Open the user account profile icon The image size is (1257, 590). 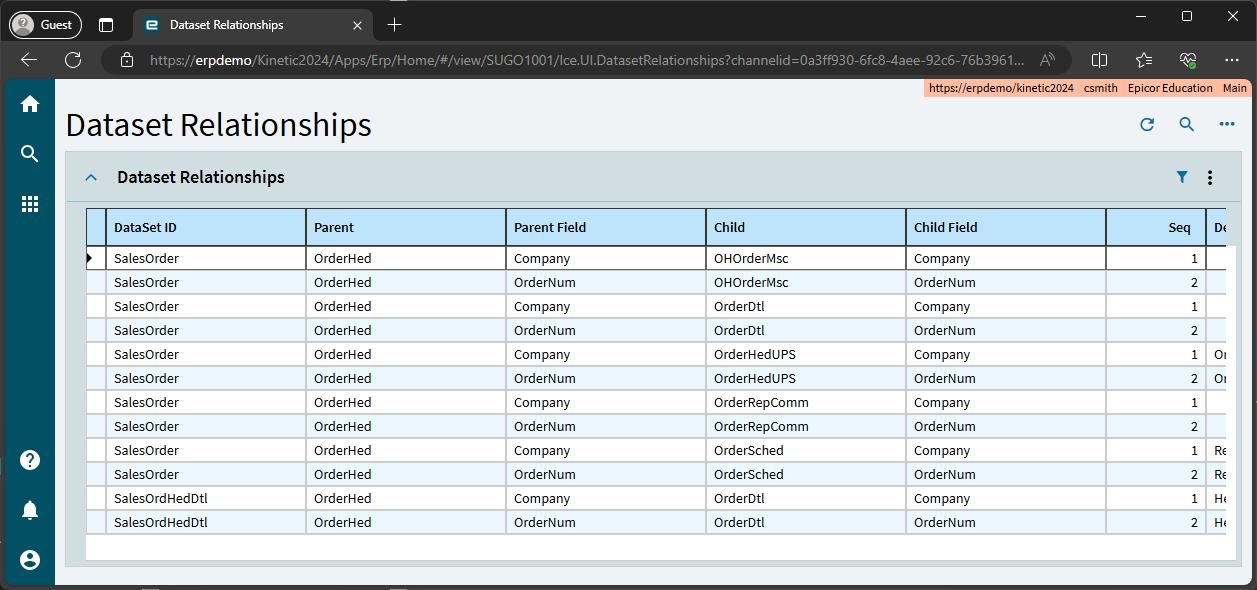30,560
